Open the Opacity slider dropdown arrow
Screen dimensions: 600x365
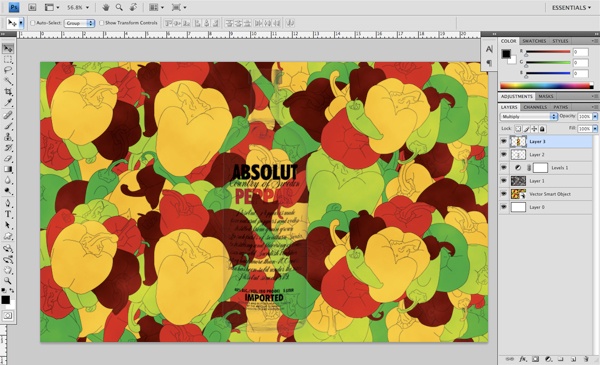[595, 116]
